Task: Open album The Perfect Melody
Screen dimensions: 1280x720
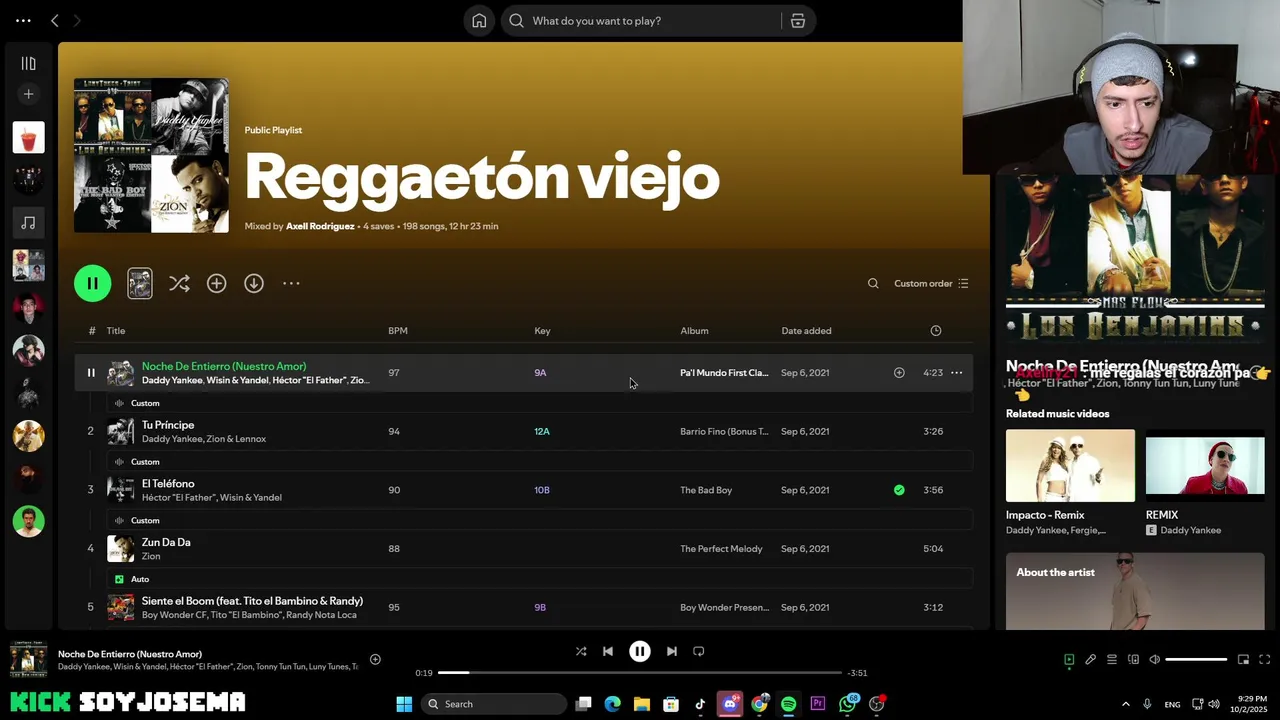Action: pos(721,549)
